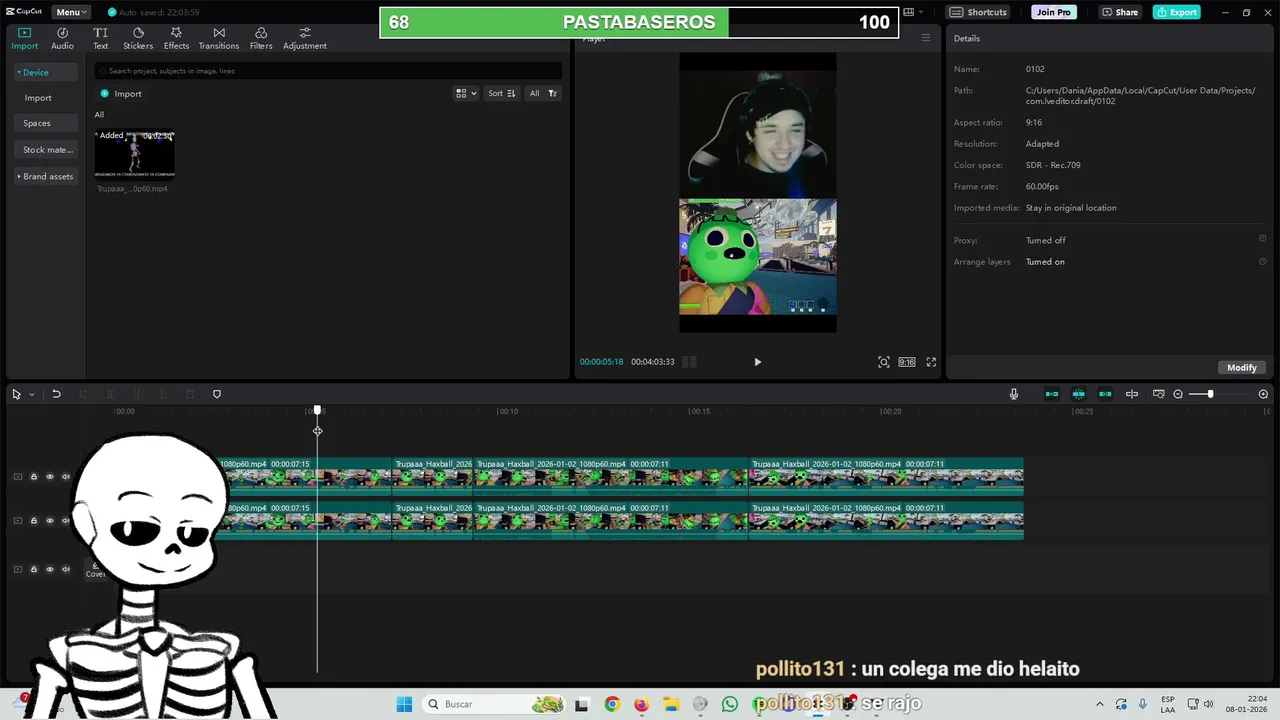
Task: Click the taskbar Buscar search box
Action: 495,704
